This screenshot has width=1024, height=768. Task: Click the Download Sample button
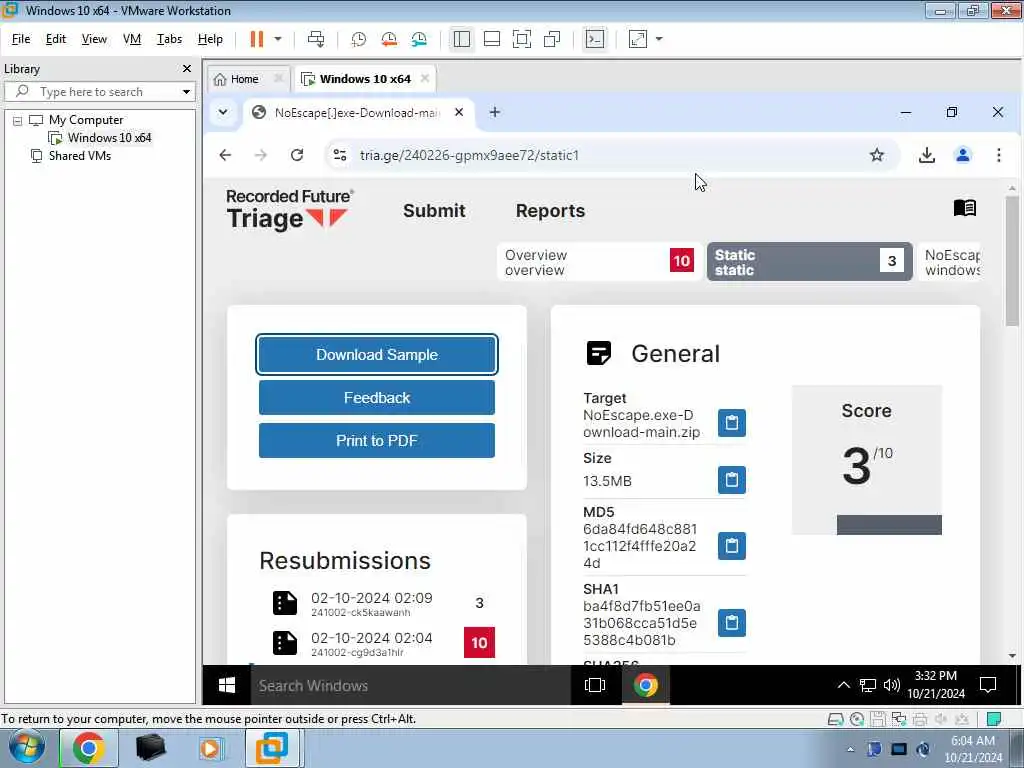click(377, 355)
